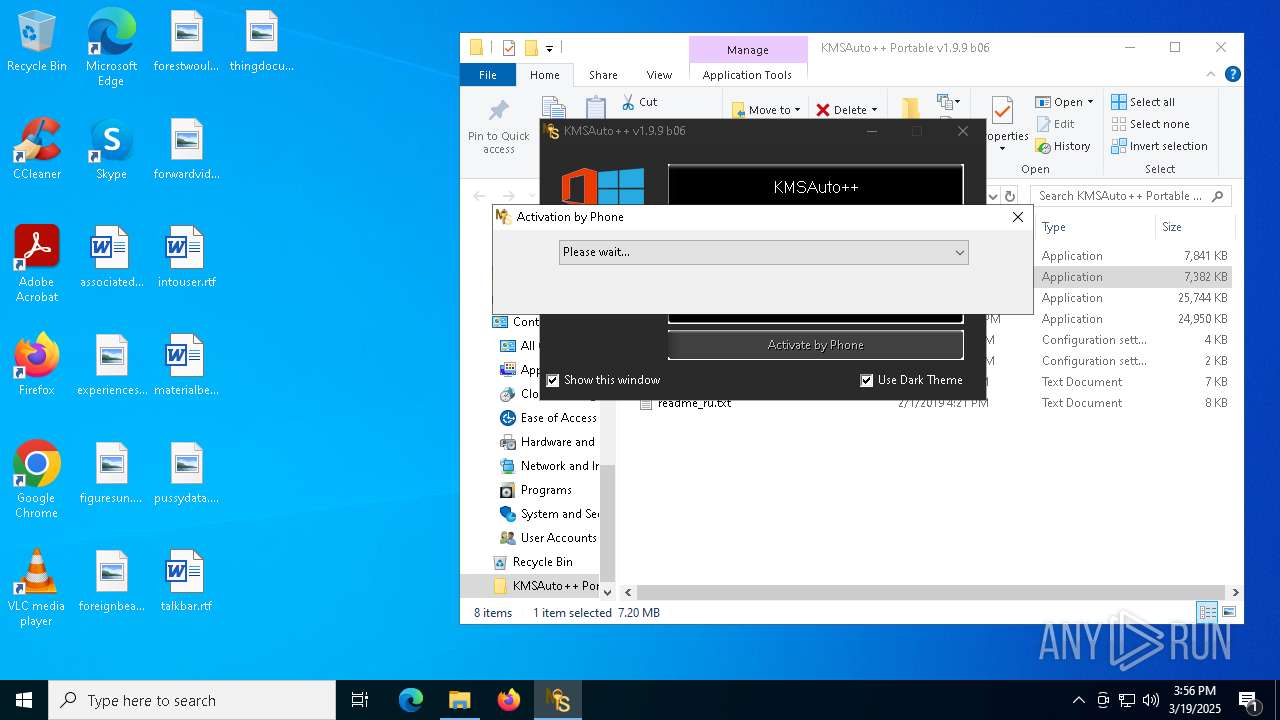Click the History button
Viewport: 1280px width, 720px height.
(x=1063, y=146)
